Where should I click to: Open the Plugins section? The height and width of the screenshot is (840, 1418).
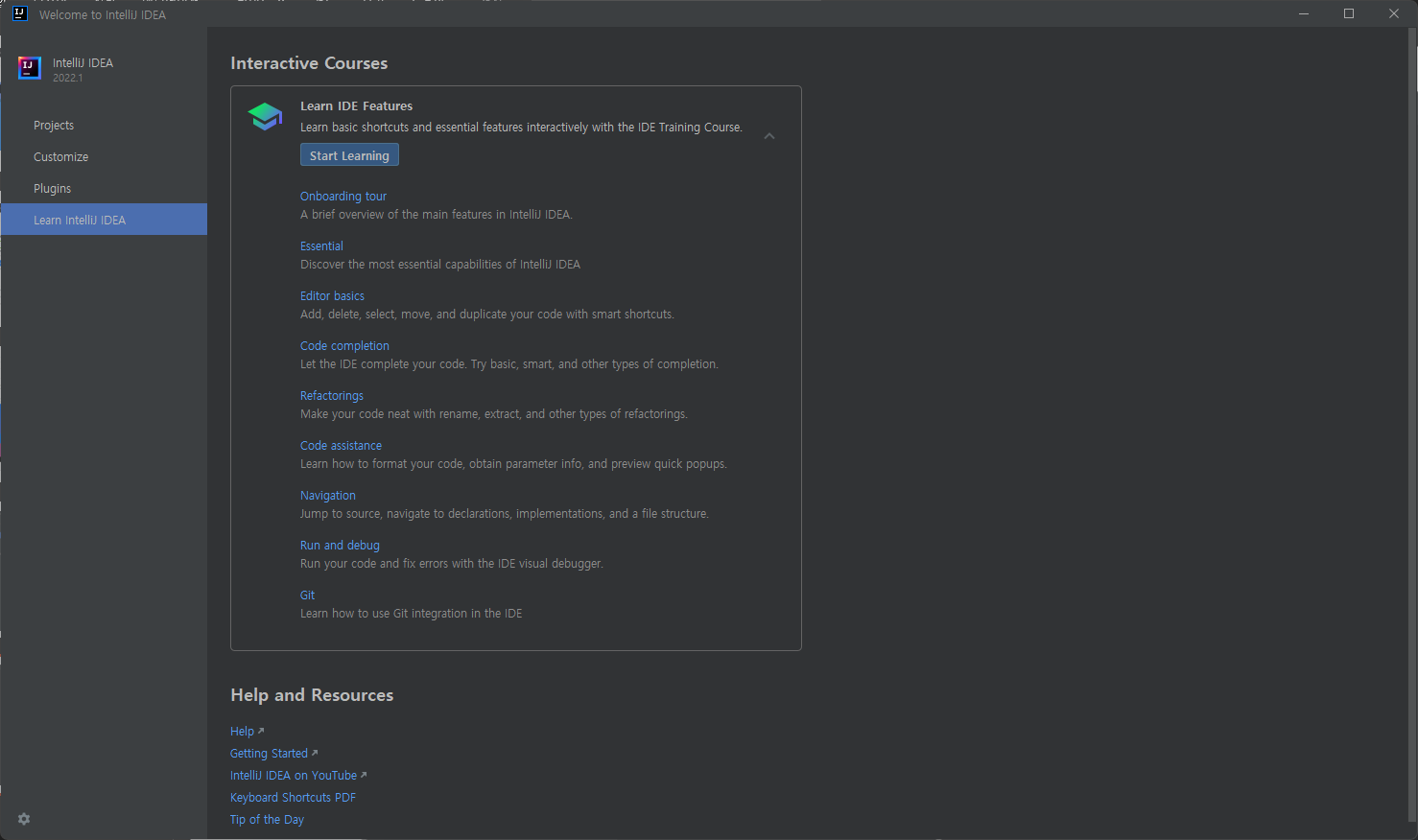(104, 189)
